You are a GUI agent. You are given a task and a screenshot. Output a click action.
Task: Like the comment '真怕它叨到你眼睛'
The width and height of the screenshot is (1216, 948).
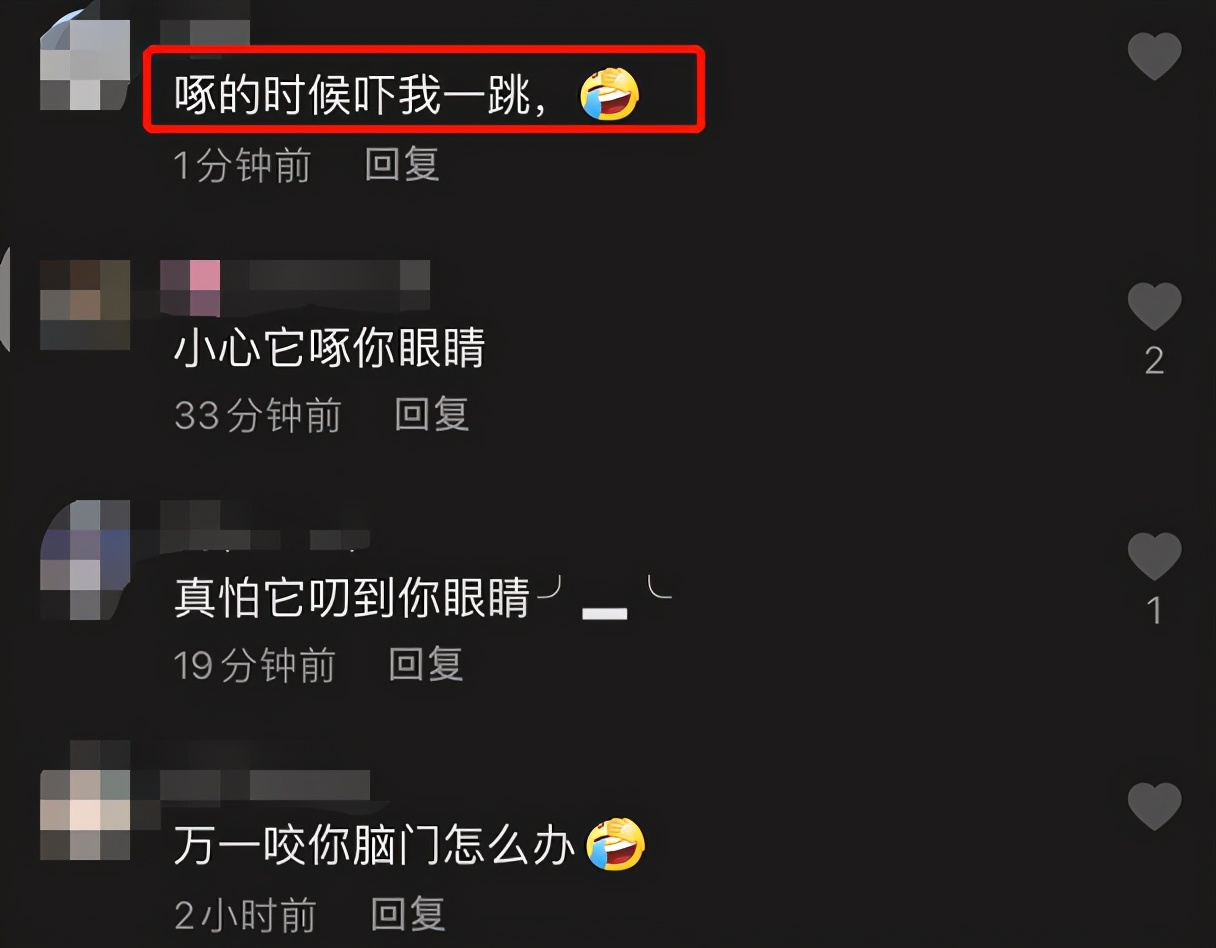1154,556
